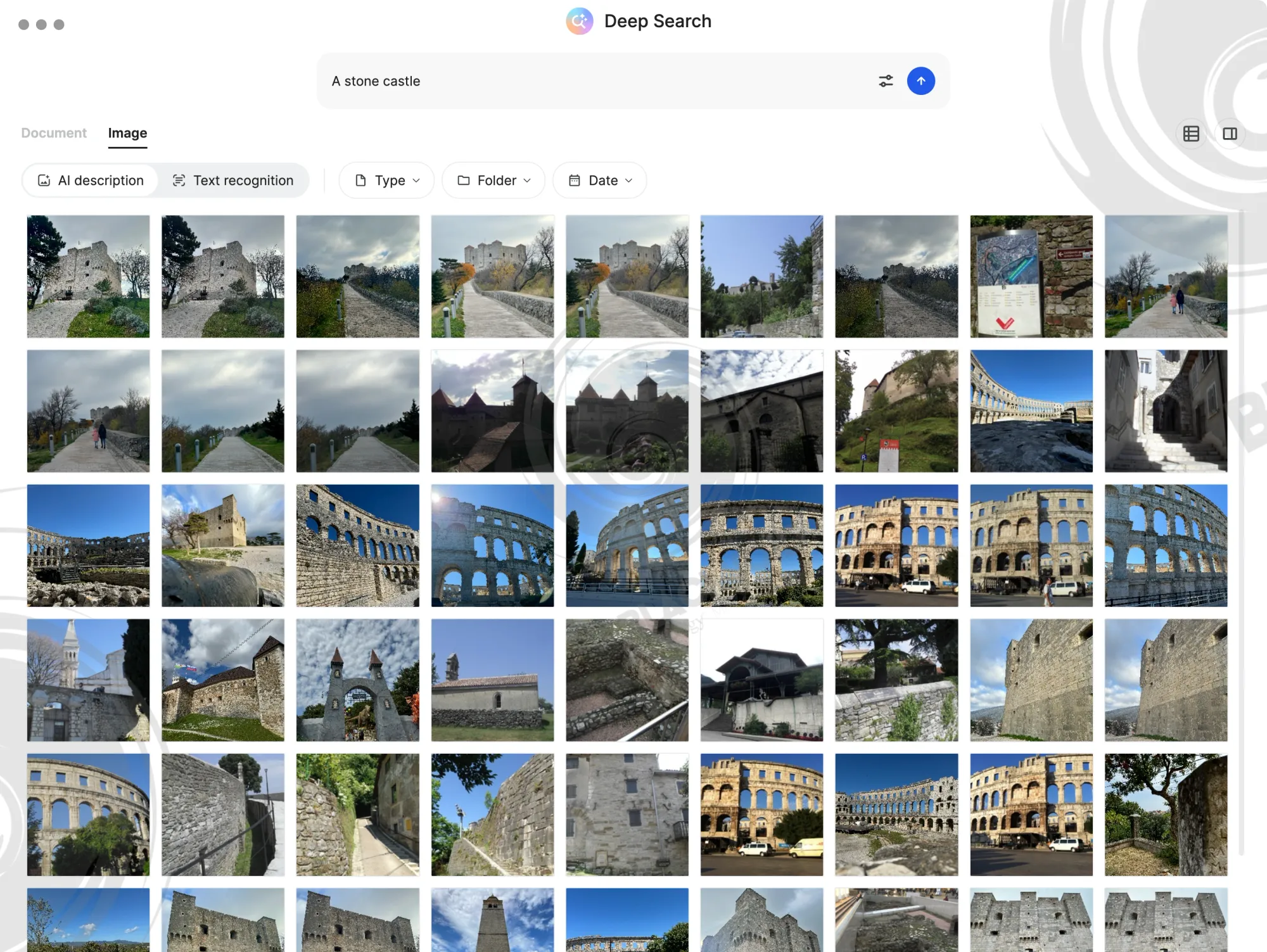
Task: Click the folder icon on the Folder filter
Action: (x=464, y=181)
